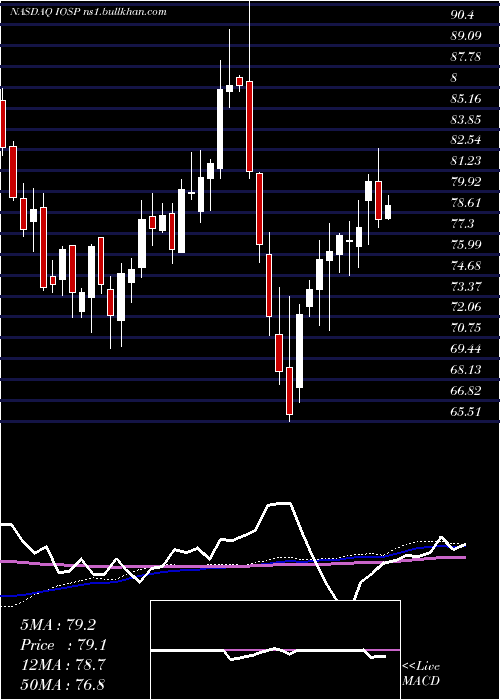Select the 85.16 price axis label
500x700 pixels.
tap(466, 98)
